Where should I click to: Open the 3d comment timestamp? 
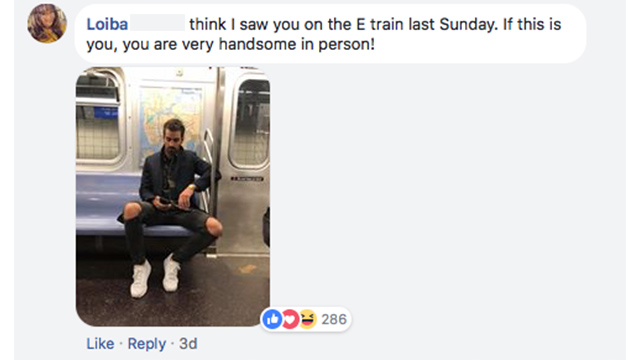pos(188,344)
